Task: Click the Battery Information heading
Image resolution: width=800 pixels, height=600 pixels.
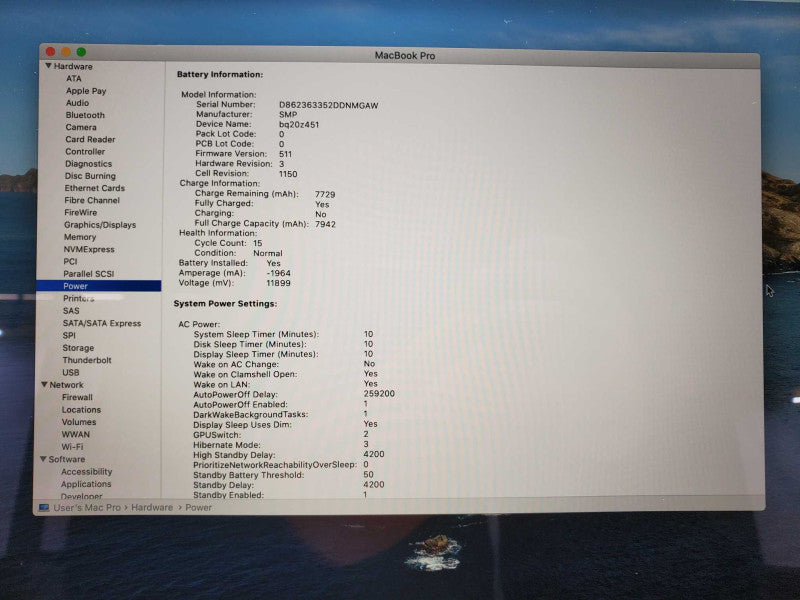Action: 219,74
